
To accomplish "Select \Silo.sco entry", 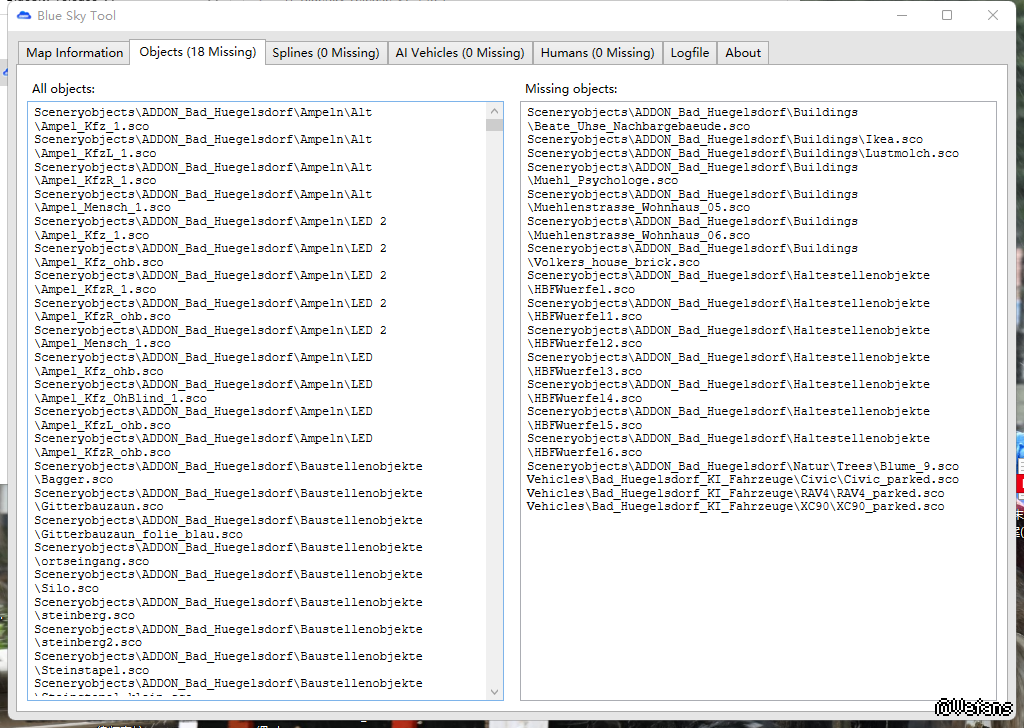I will pos(228,581).
